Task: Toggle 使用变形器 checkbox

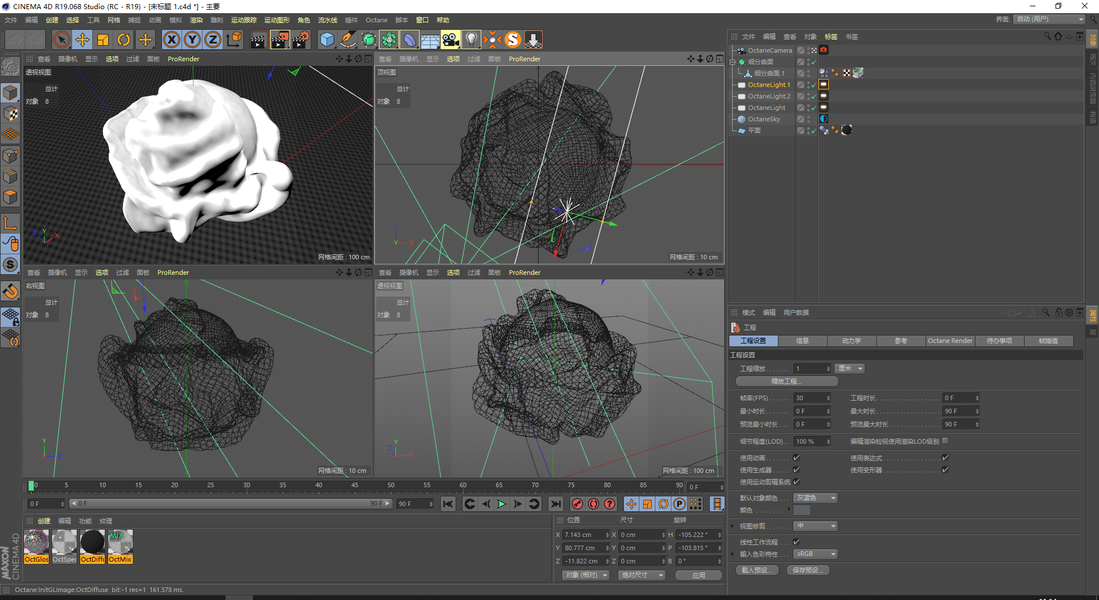Action: click(945, 470)
